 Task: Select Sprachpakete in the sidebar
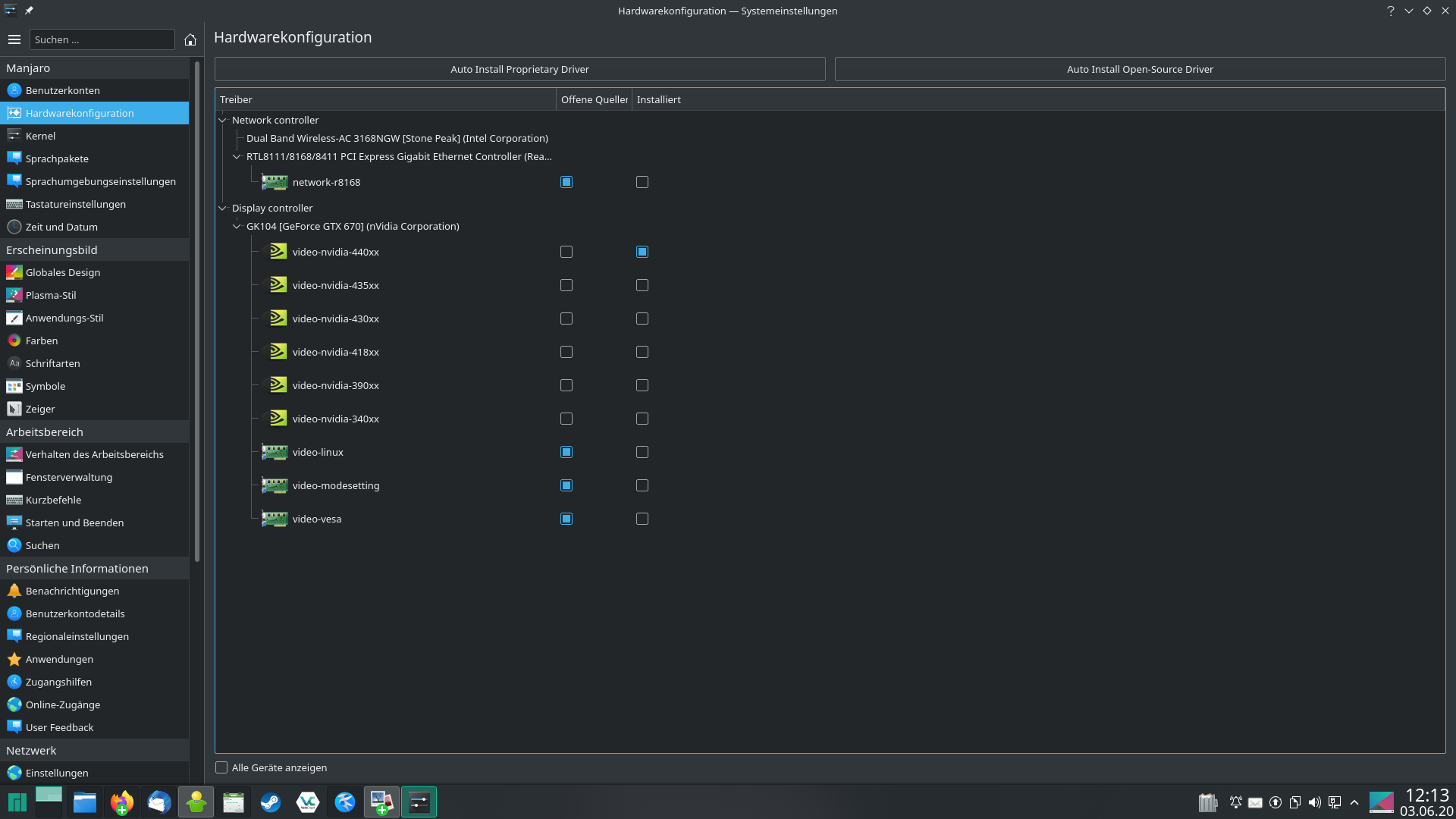coord(94,158)
